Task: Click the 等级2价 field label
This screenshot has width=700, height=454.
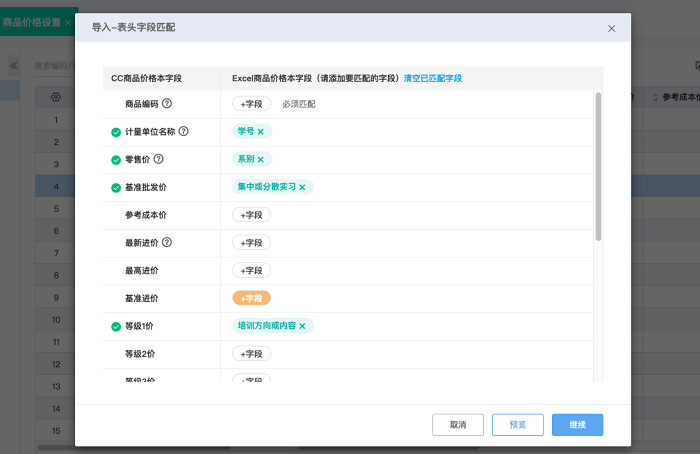Action: click(140, 354)
